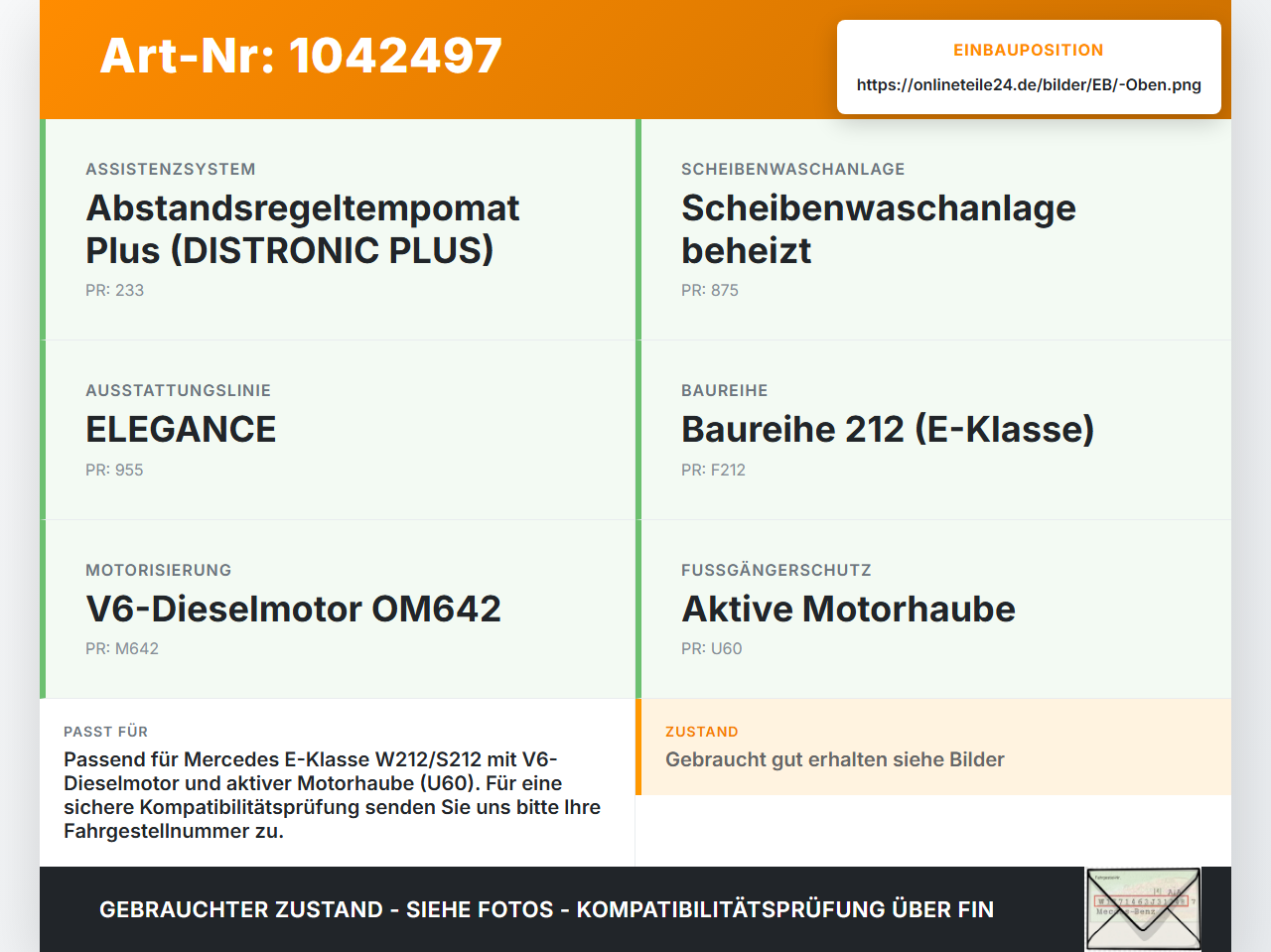
Task: Click the FUSSGÄNGERSCHUTZ category label
Action: (x=777, y=570)
